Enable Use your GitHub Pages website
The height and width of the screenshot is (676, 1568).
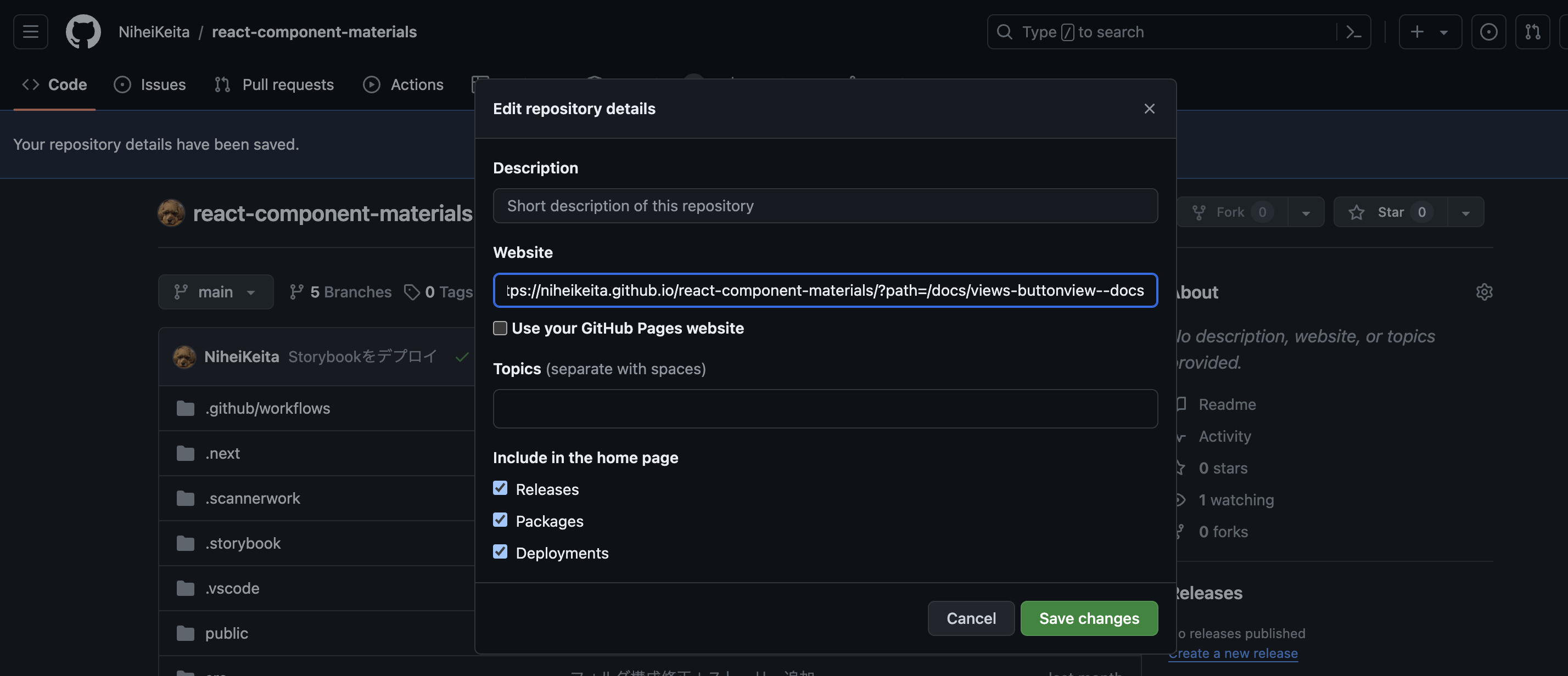coord(500,329)
